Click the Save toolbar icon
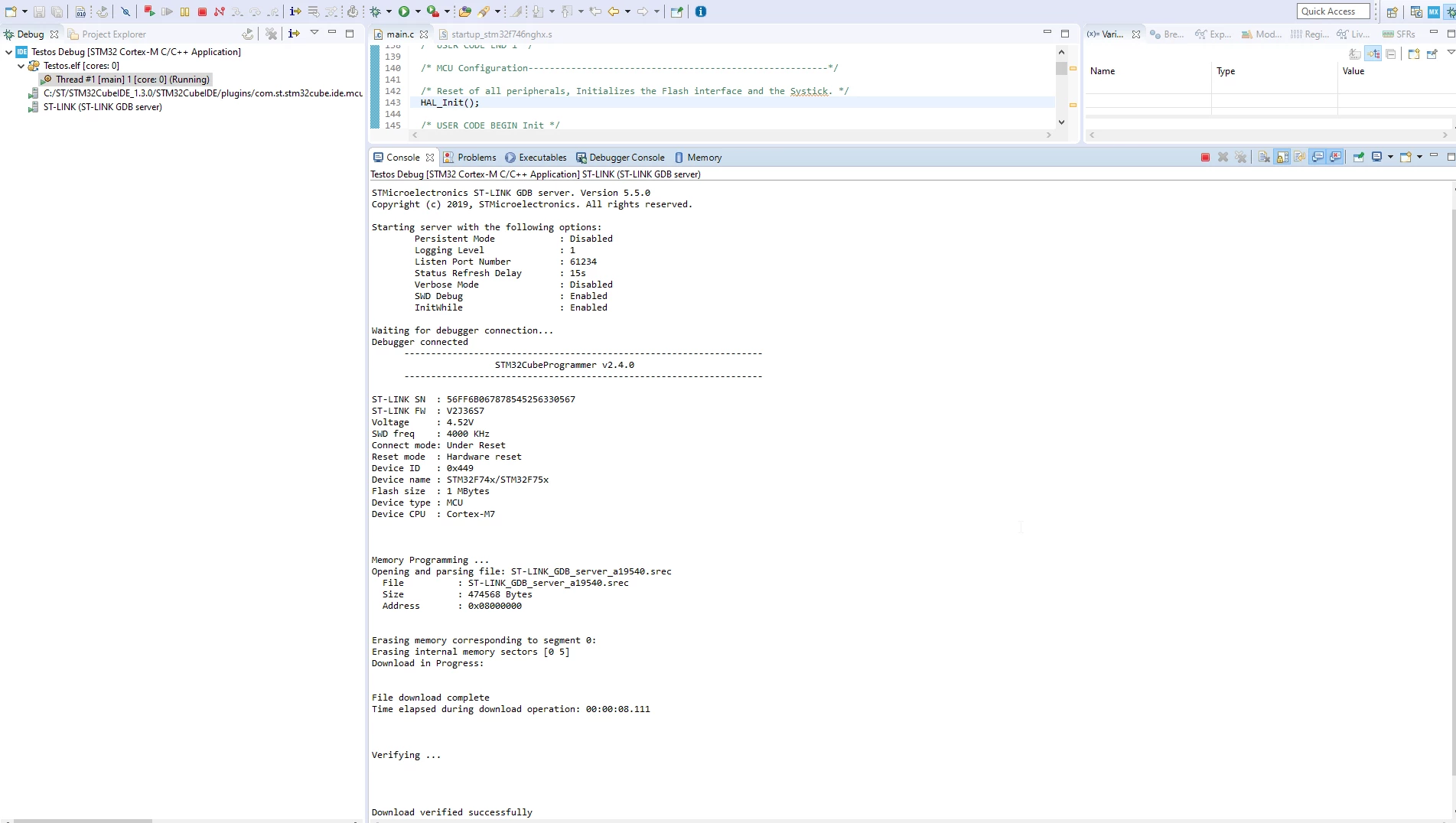Image resolution: width=1456 pixels, height=823 pixels. (x=39, y=11)
